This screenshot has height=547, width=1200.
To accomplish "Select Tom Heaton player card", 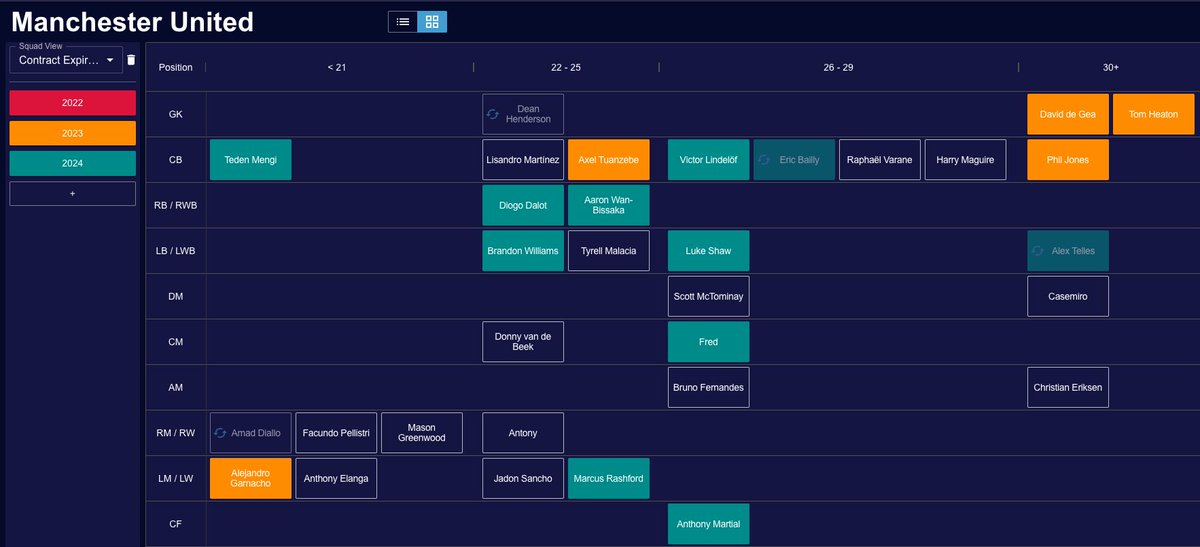I will (1153, 114).
